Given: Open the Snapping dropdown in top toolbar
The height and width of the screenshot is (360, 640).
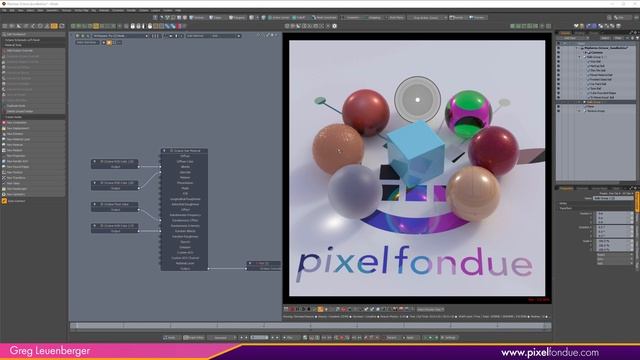Looking at the screenshot, I should (x=375, y=18).
